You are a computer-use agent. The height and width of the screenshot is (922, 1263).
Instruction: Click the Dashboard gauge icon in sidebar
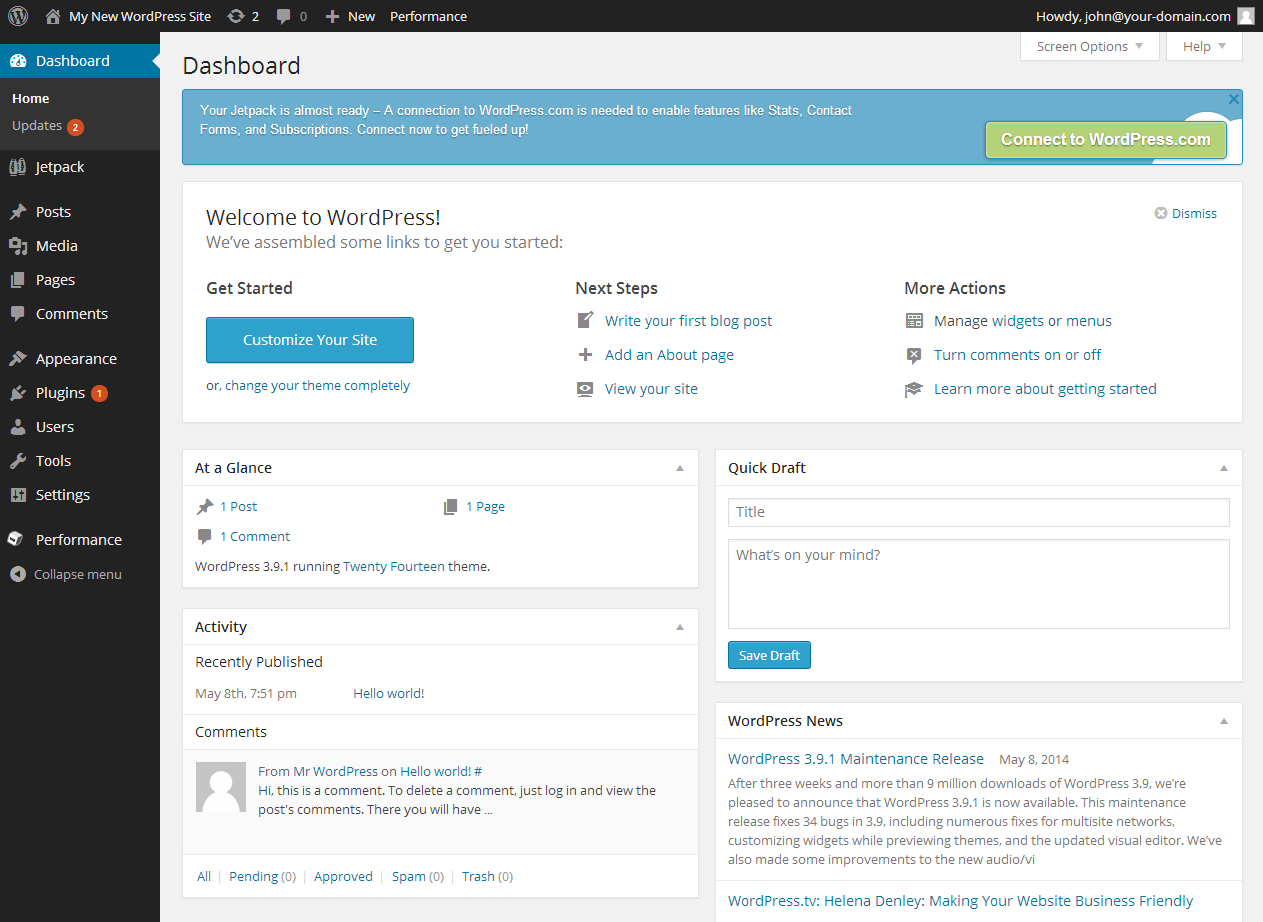(x=18, y=61)
